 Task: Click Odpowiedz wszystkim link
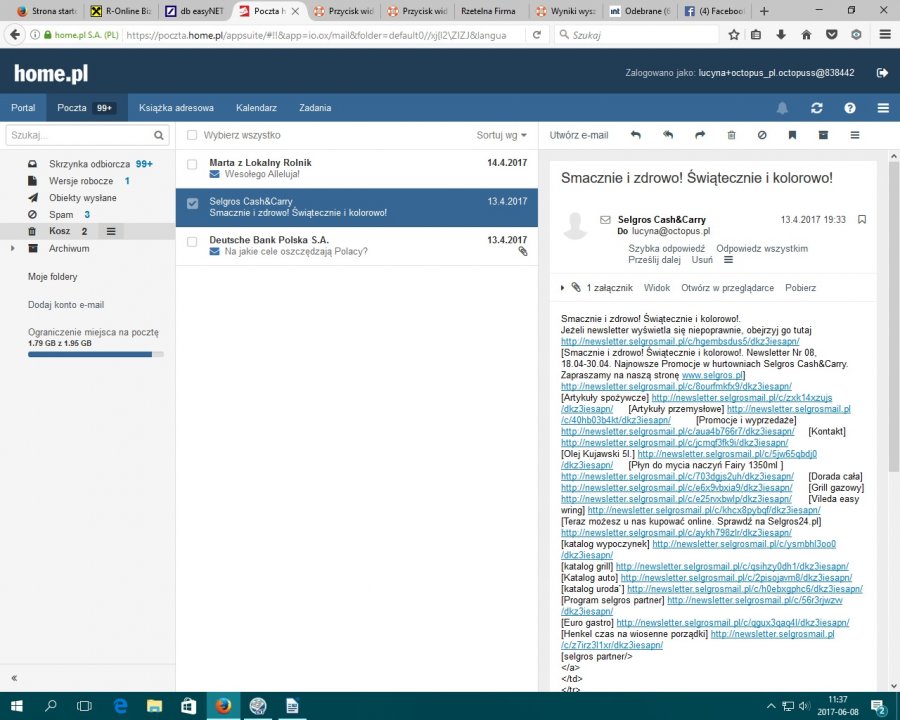762,249
